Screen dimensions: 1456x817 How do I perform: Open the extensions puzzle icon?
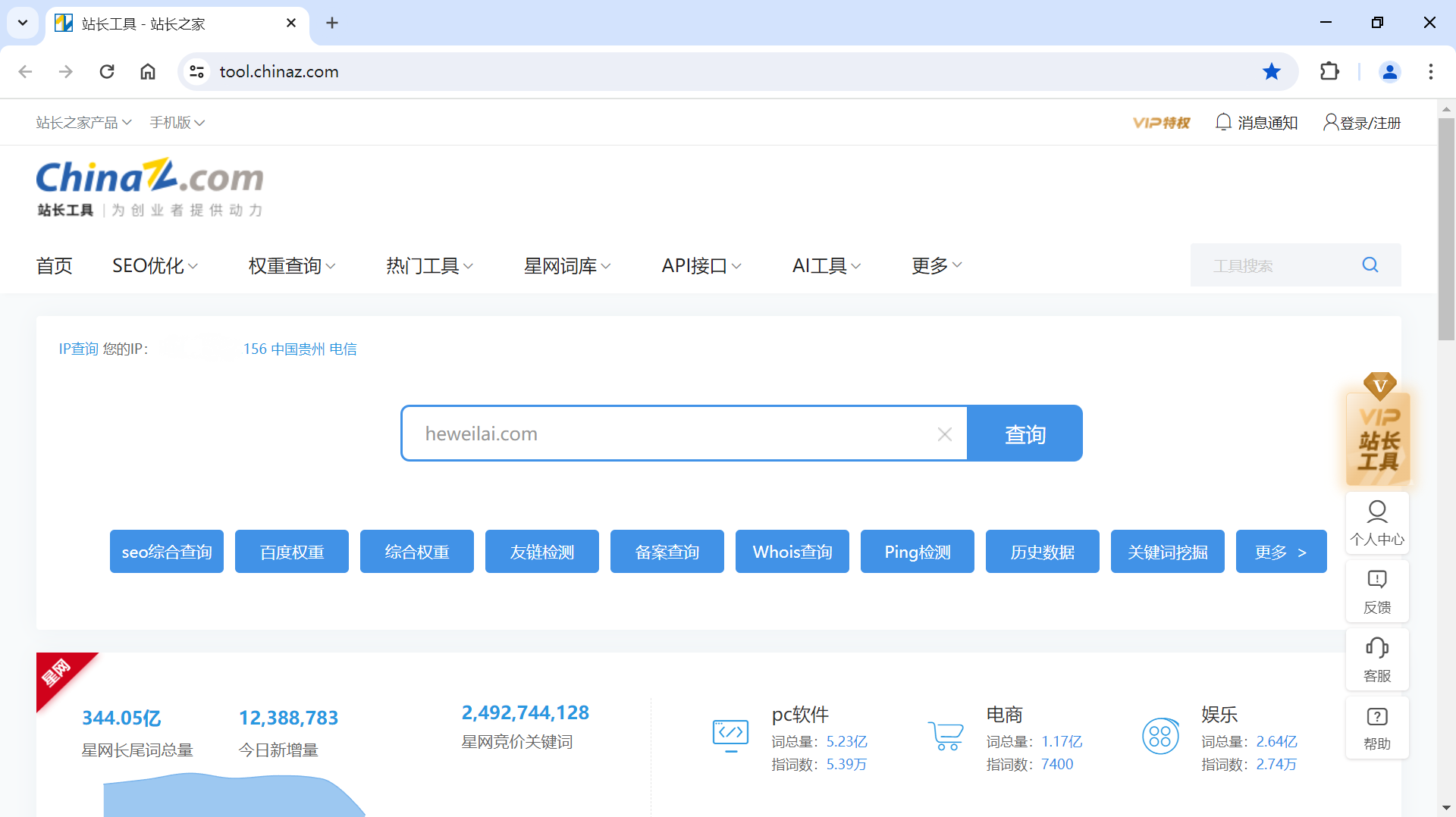click(1329, 71)
